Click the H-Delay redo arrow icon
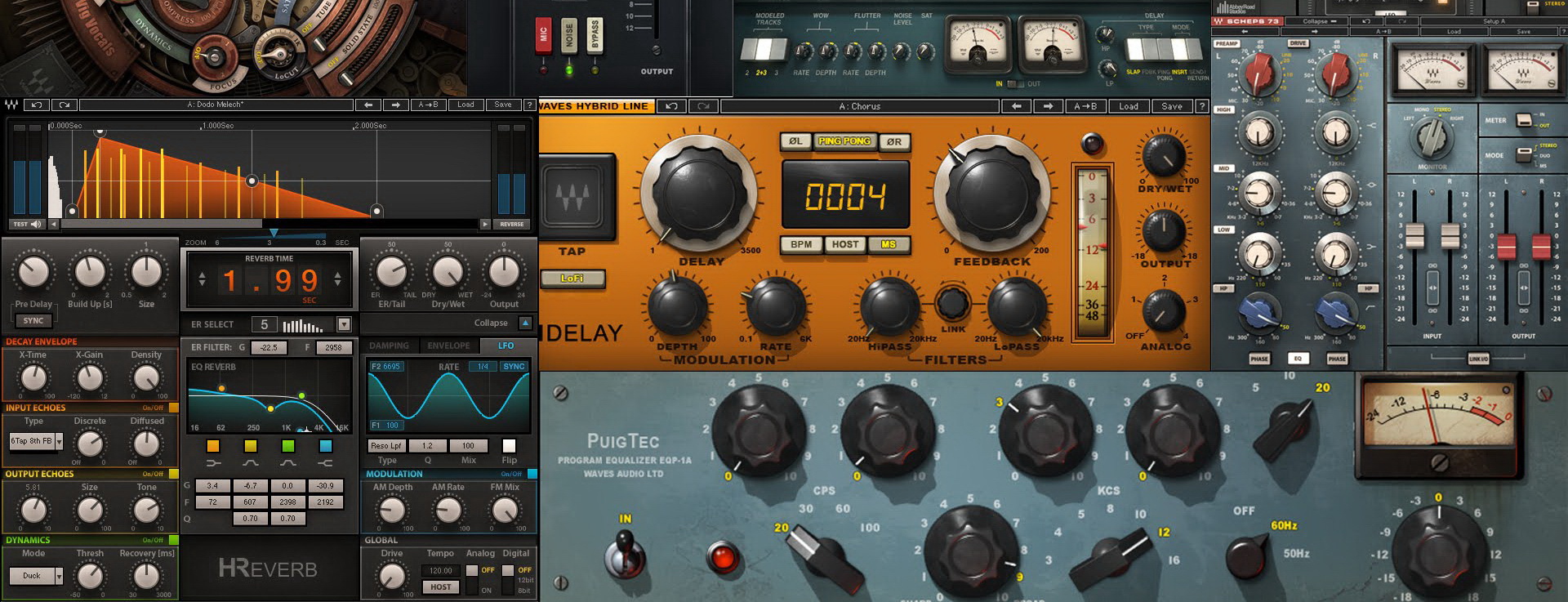The width and height of the screenshot is (1568, 602). [702, 106]
